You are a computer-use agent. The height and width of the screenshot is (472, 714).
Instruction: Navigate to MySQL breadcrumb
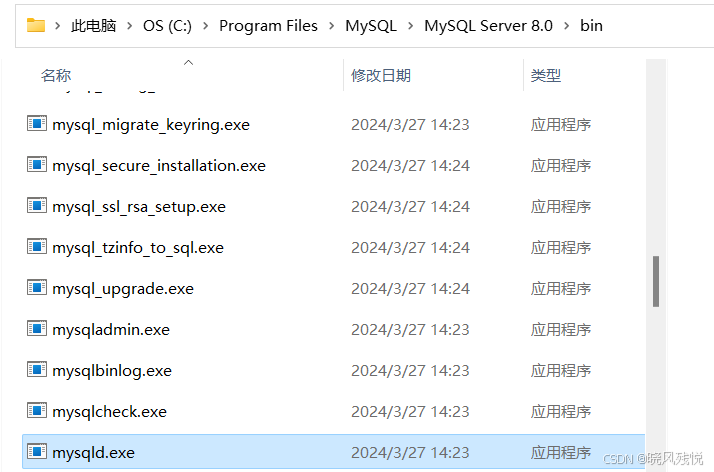[x=371, y=26]
